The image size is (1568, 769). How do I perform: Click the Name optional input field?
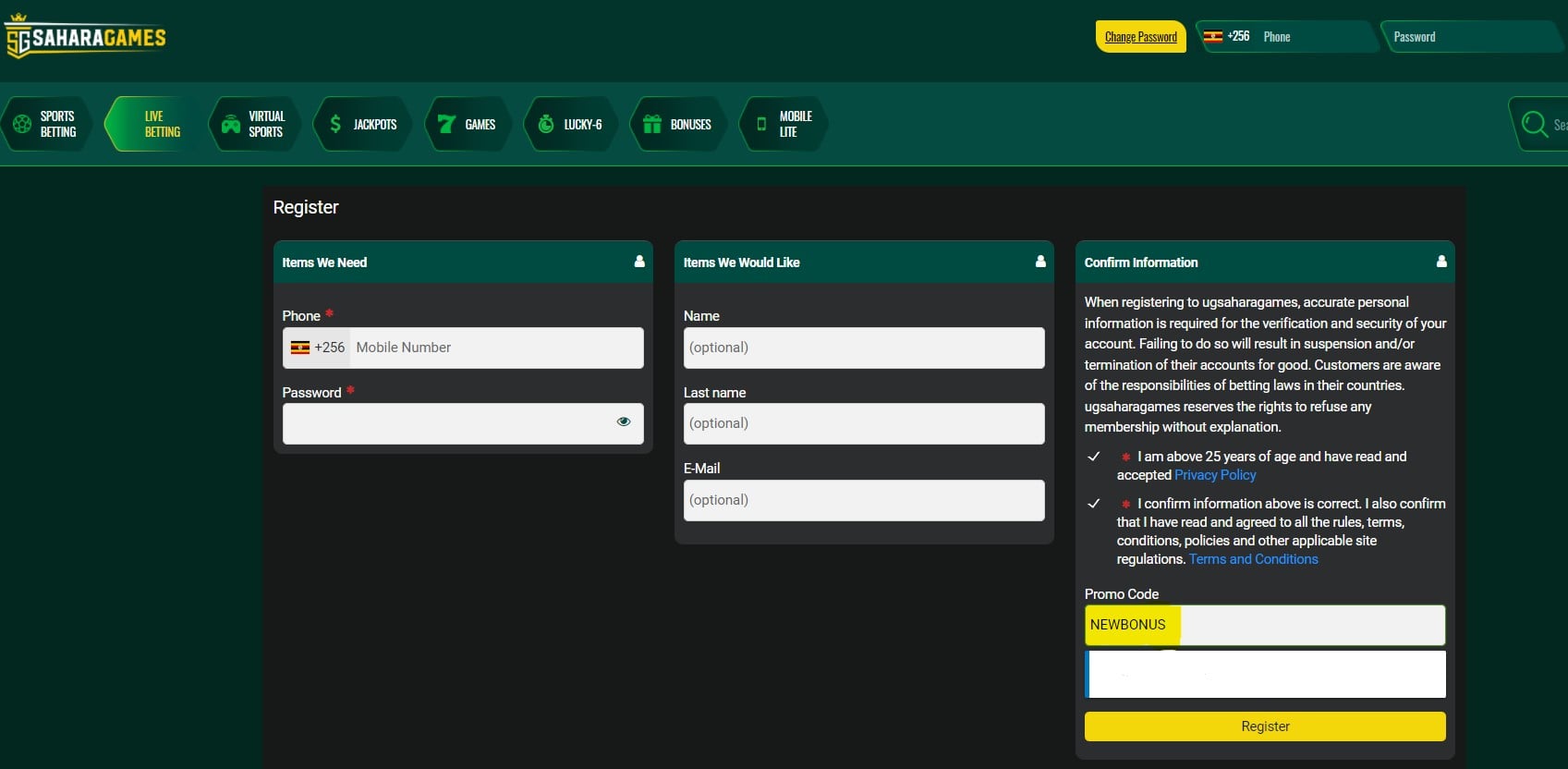[x=864, y=348]
